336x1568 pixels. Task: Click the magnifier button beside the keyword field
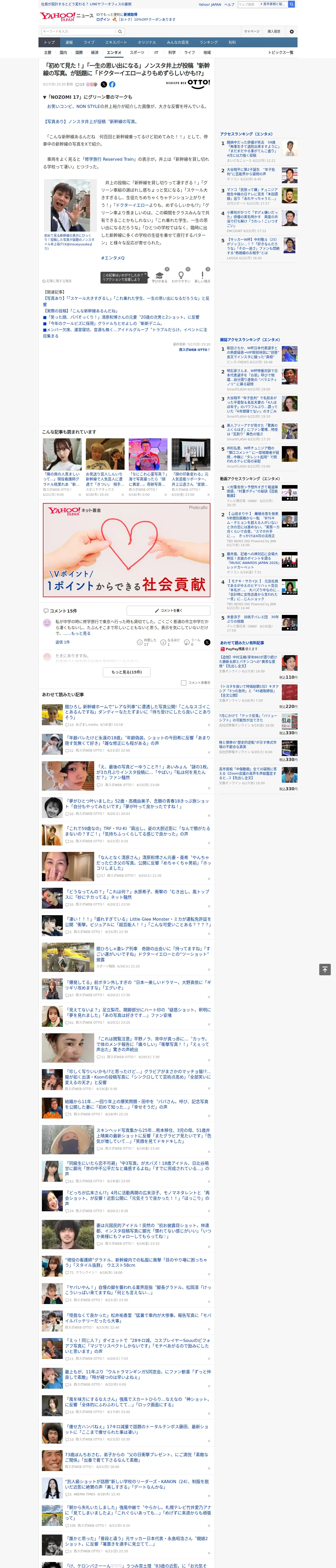[x=120, y=32]
